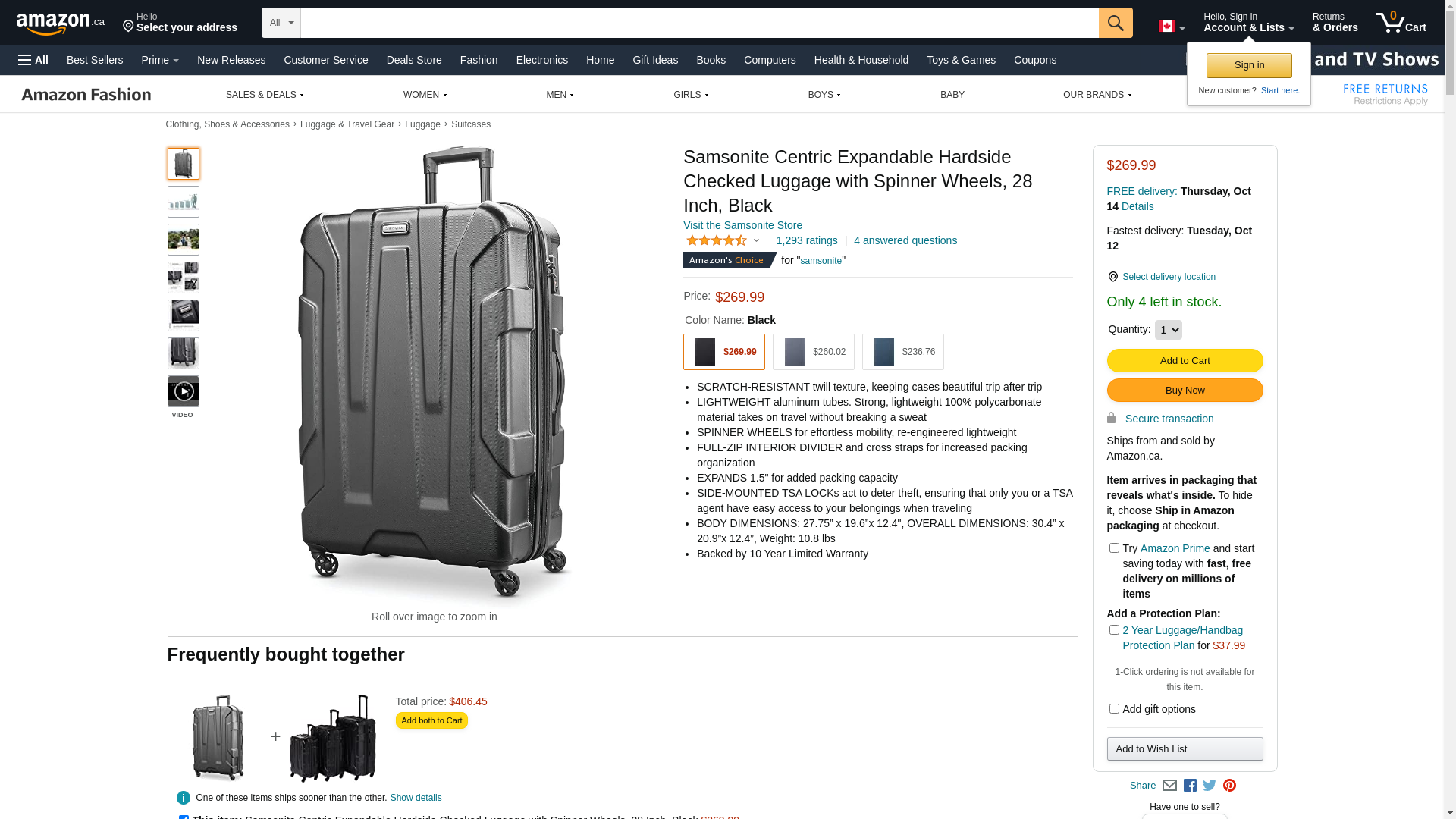
Task: Open the country flag language dropdown
Action: click(x=1172, y=27)
